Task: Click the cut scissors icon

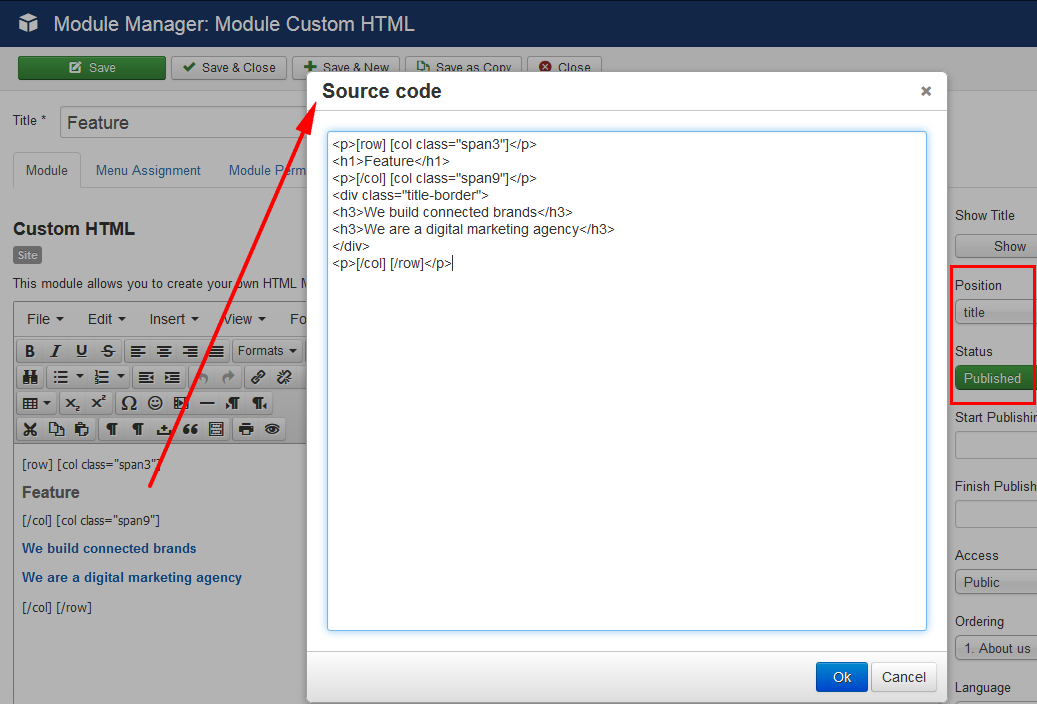Action: point(30,429)
